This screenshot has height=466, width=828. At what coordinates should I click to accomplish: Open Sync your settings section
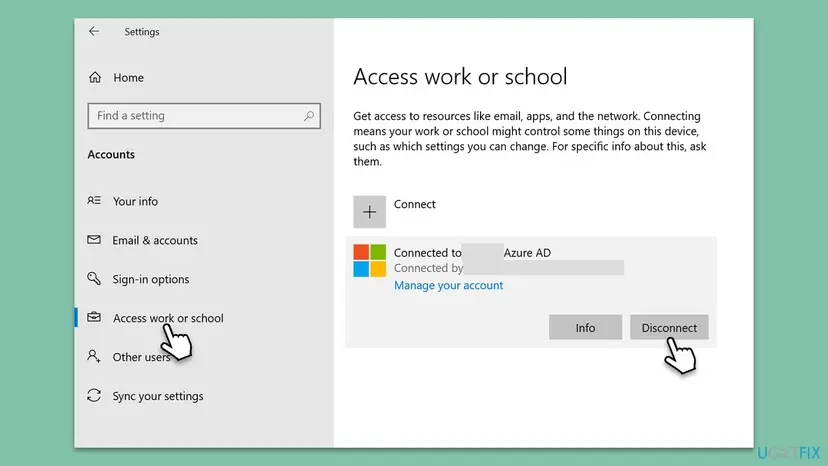tap(157, 396)
